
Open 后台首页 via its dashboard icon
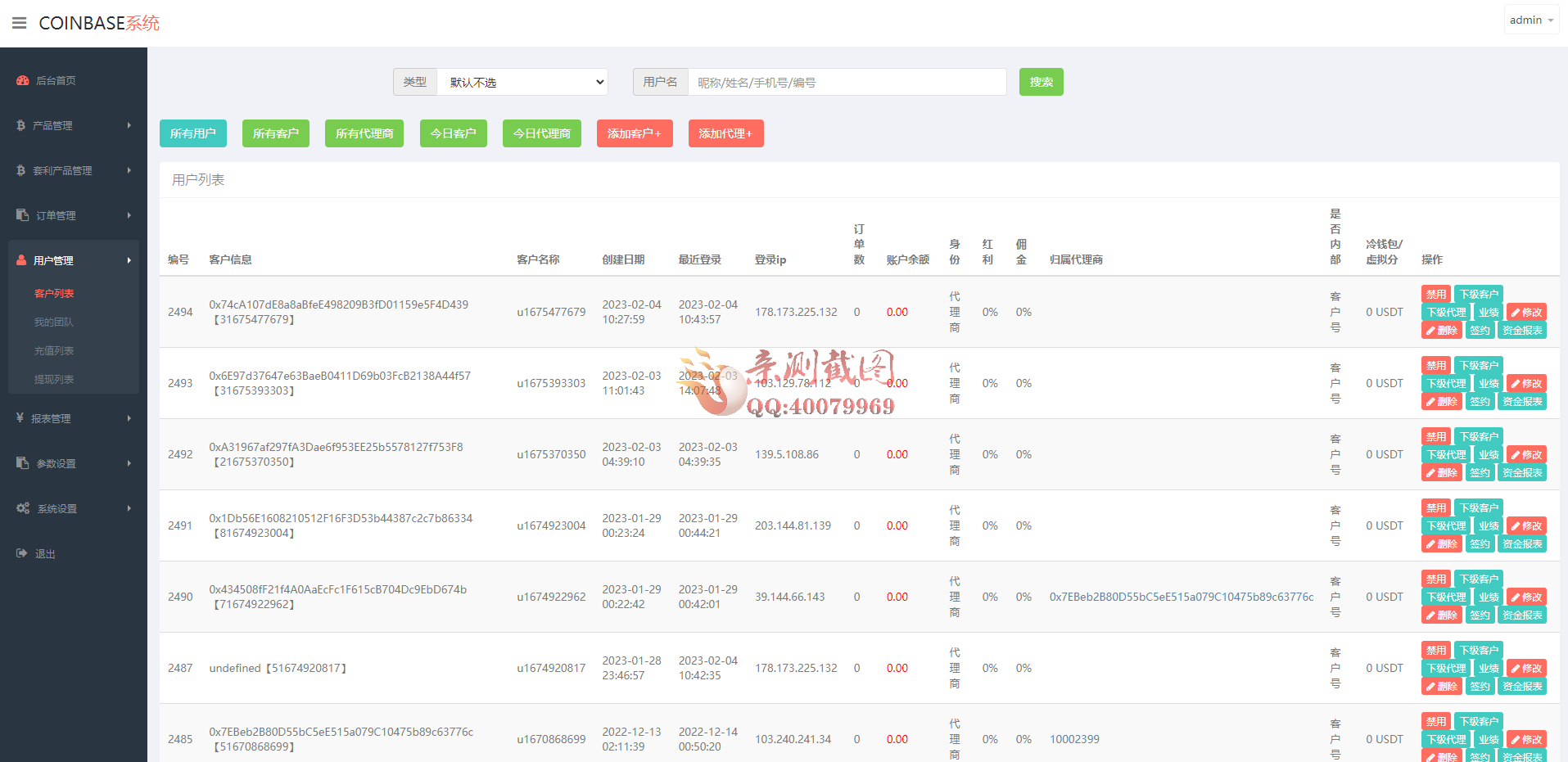tap(20, 79)
